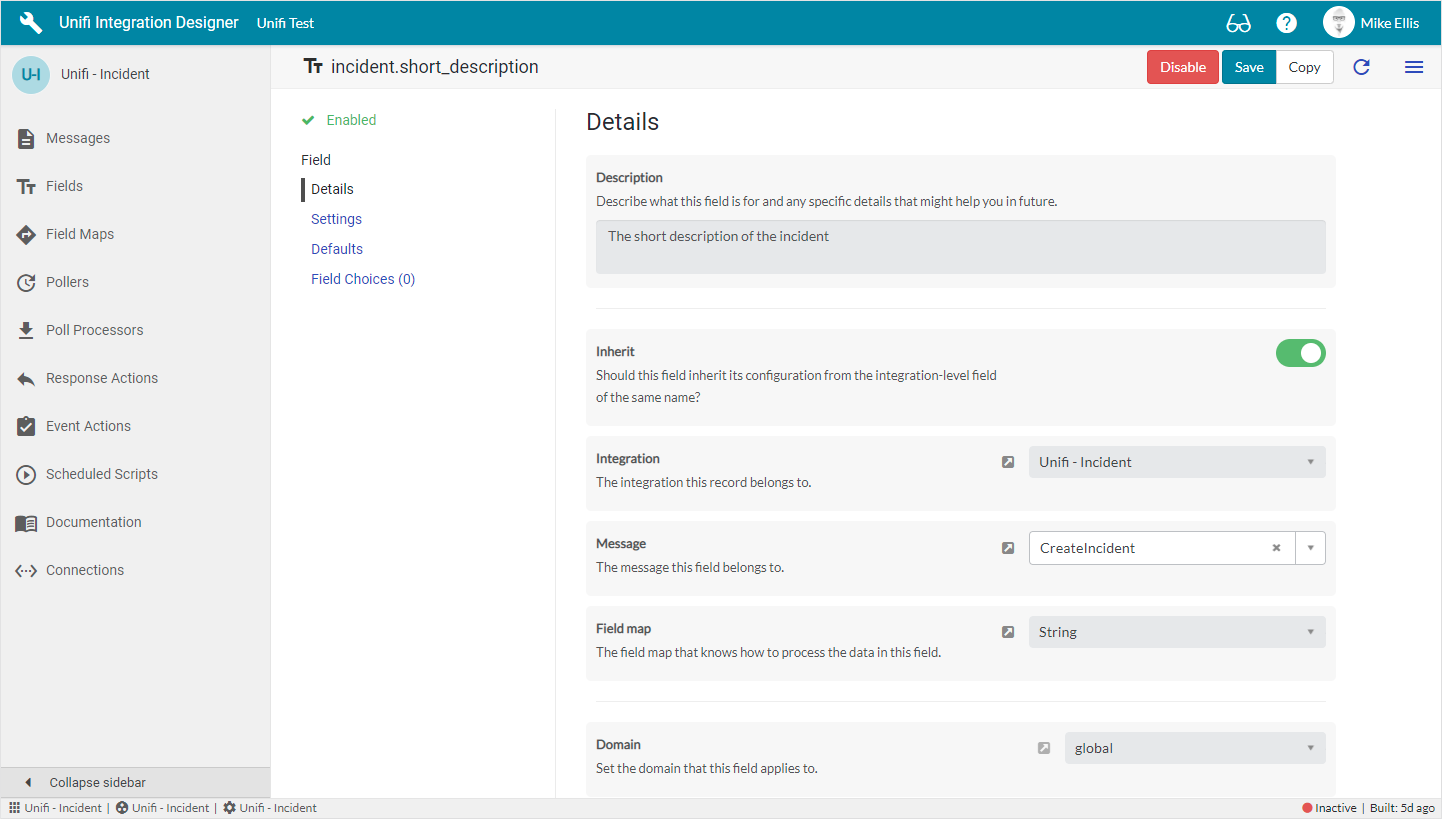Screen dimensions: 1442x819
Task: Open the Domain global dropdown
Action: click(x=1194, y=748)
